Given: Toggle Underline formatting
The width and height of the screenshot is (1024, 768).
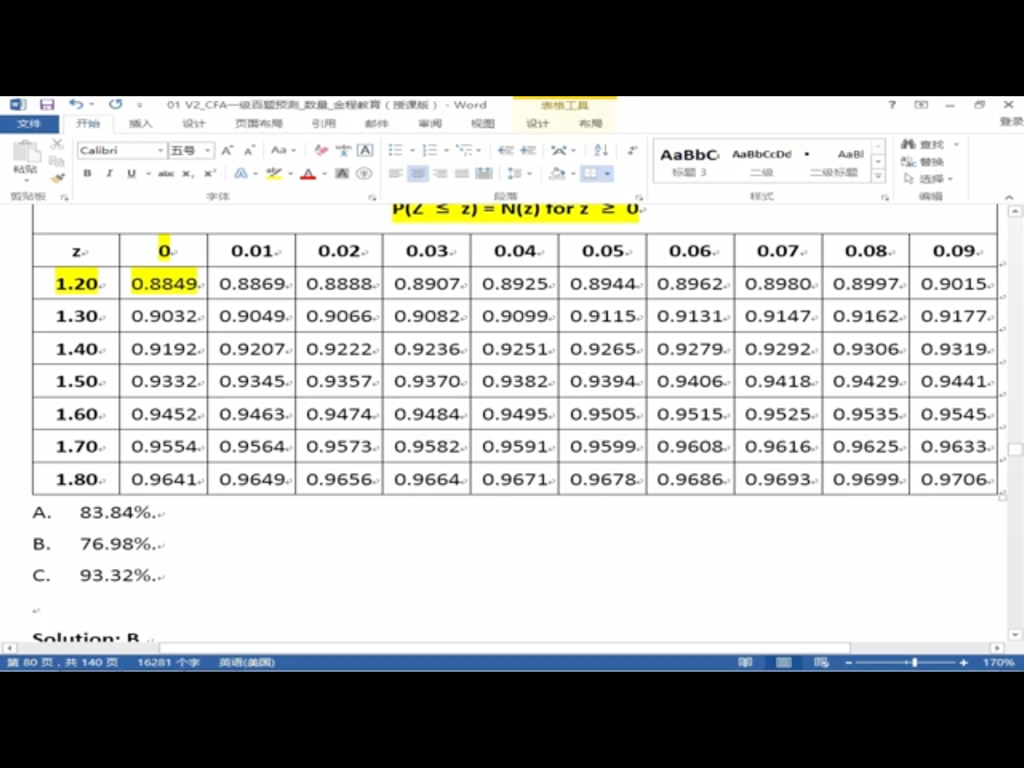Looking at the screenshot, I should [131, 174].
